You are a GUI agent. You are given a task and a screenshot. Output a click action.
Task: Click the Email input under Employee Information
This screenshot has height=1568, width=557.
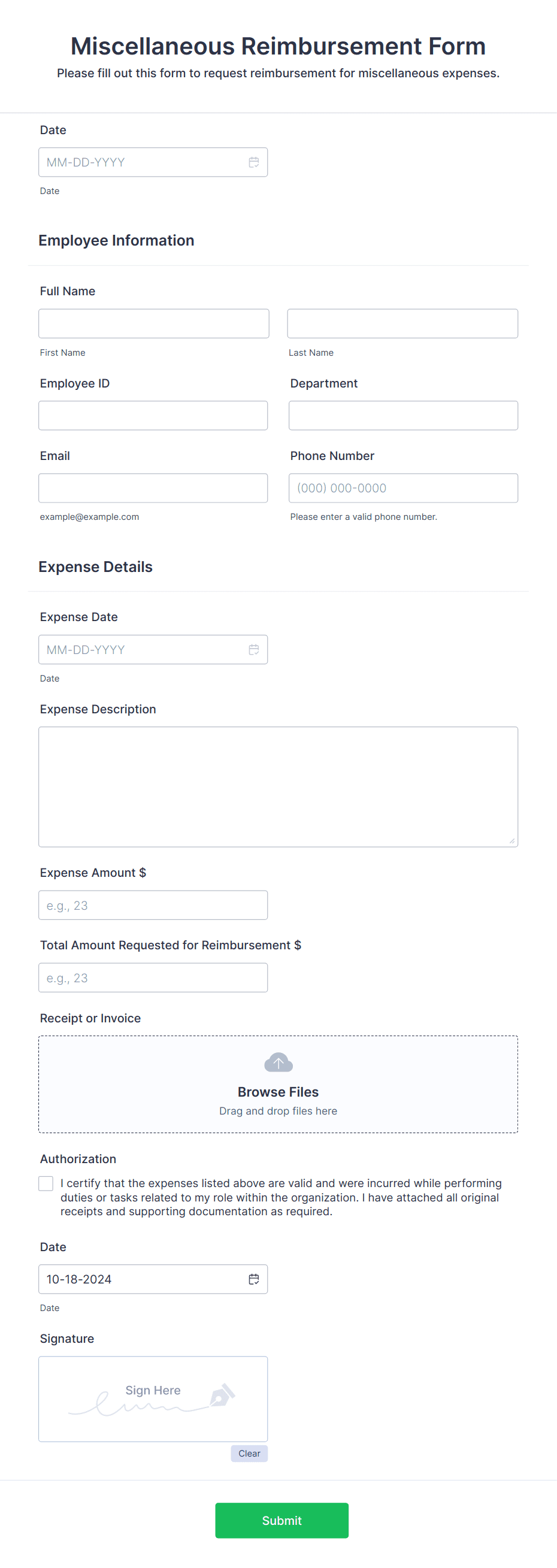click(153, 488)
